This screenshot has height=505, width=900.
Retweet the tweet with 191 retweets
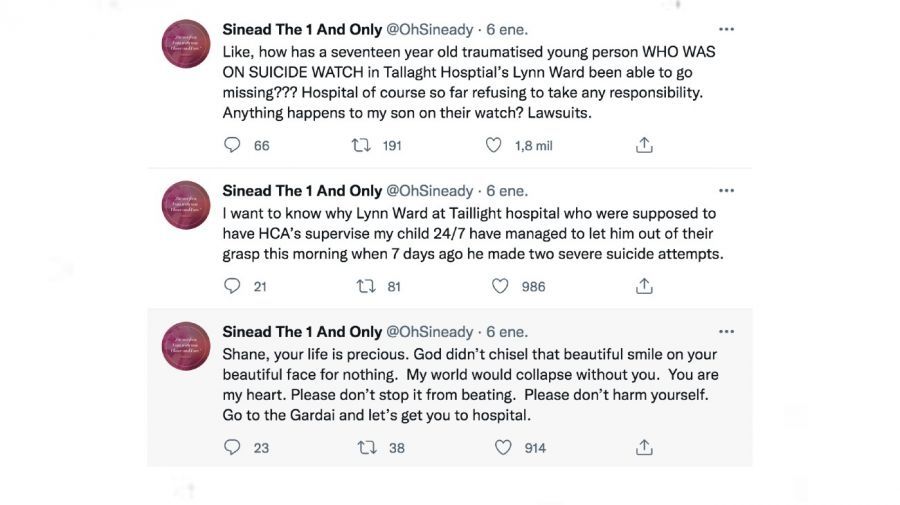(362, 145)
